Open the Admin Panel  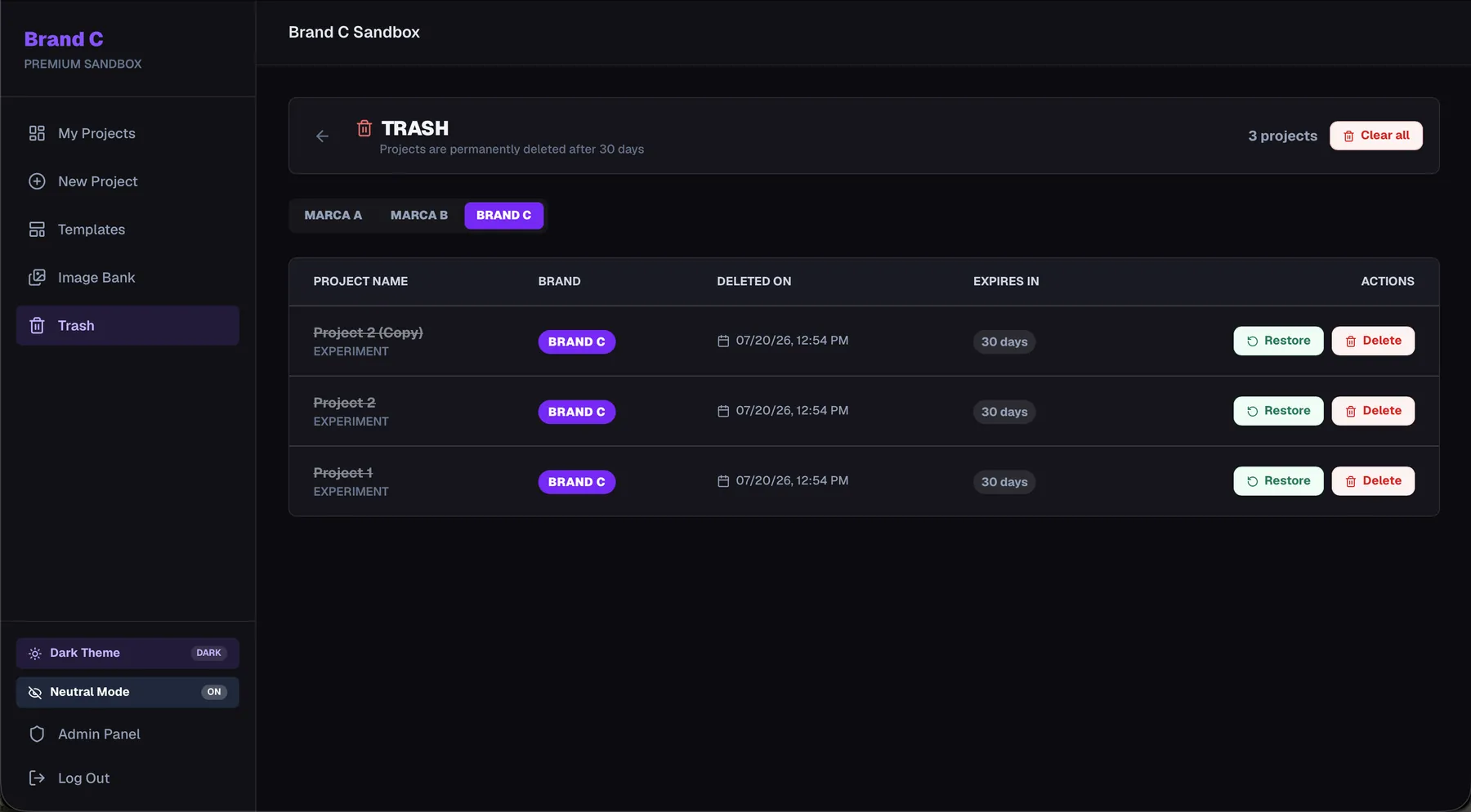127,734
